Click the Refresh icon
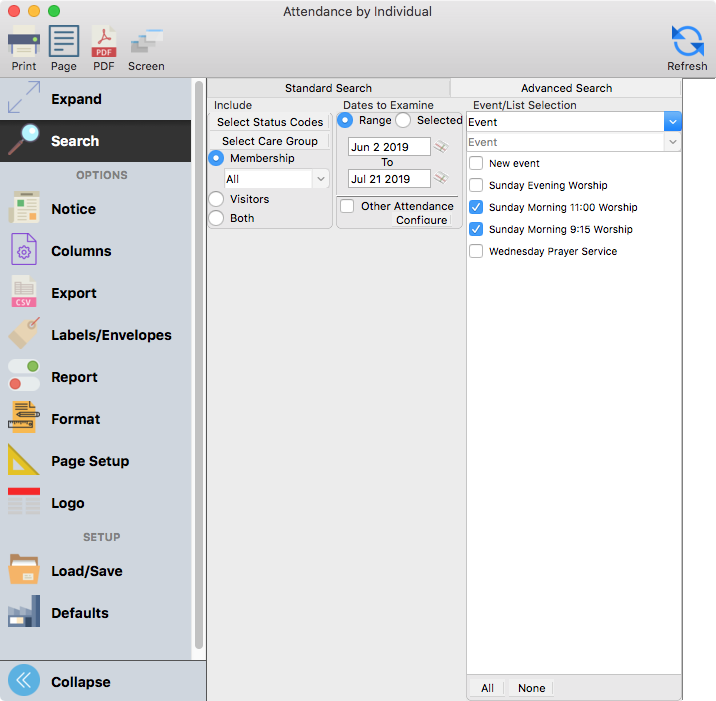 pyautogui.click(x=687, y=42)
